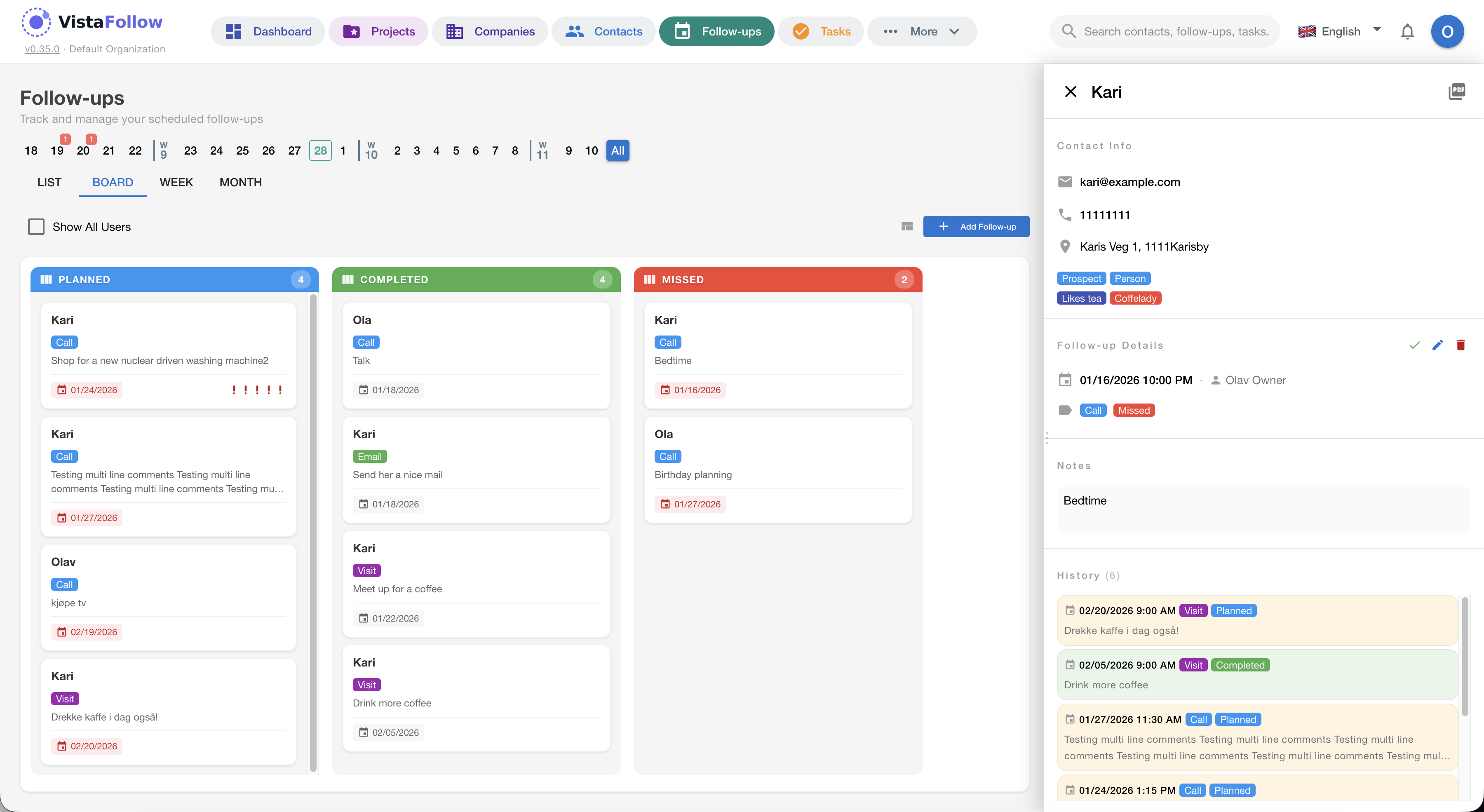
Task: Switch to the MONTH view tab
Action: (x=241, y=182)
